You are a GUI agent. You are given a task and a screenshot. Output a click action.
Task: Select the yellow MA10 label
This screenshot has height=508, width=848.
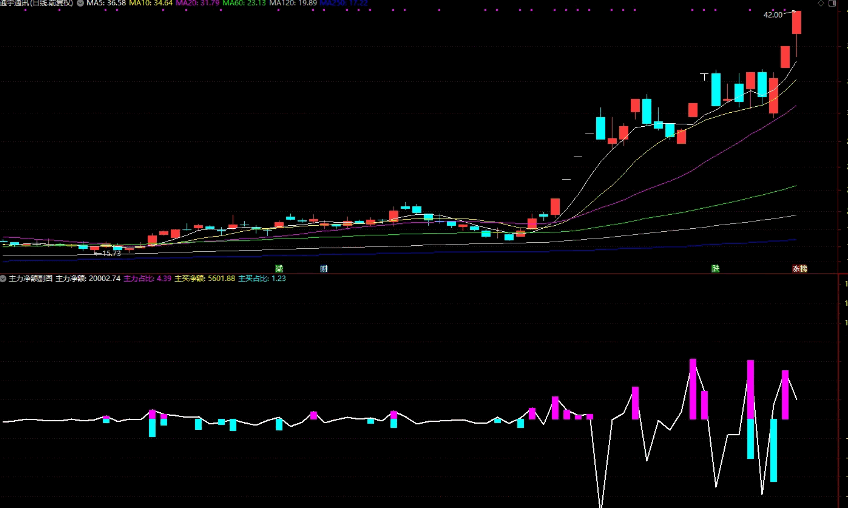(151, 3)
